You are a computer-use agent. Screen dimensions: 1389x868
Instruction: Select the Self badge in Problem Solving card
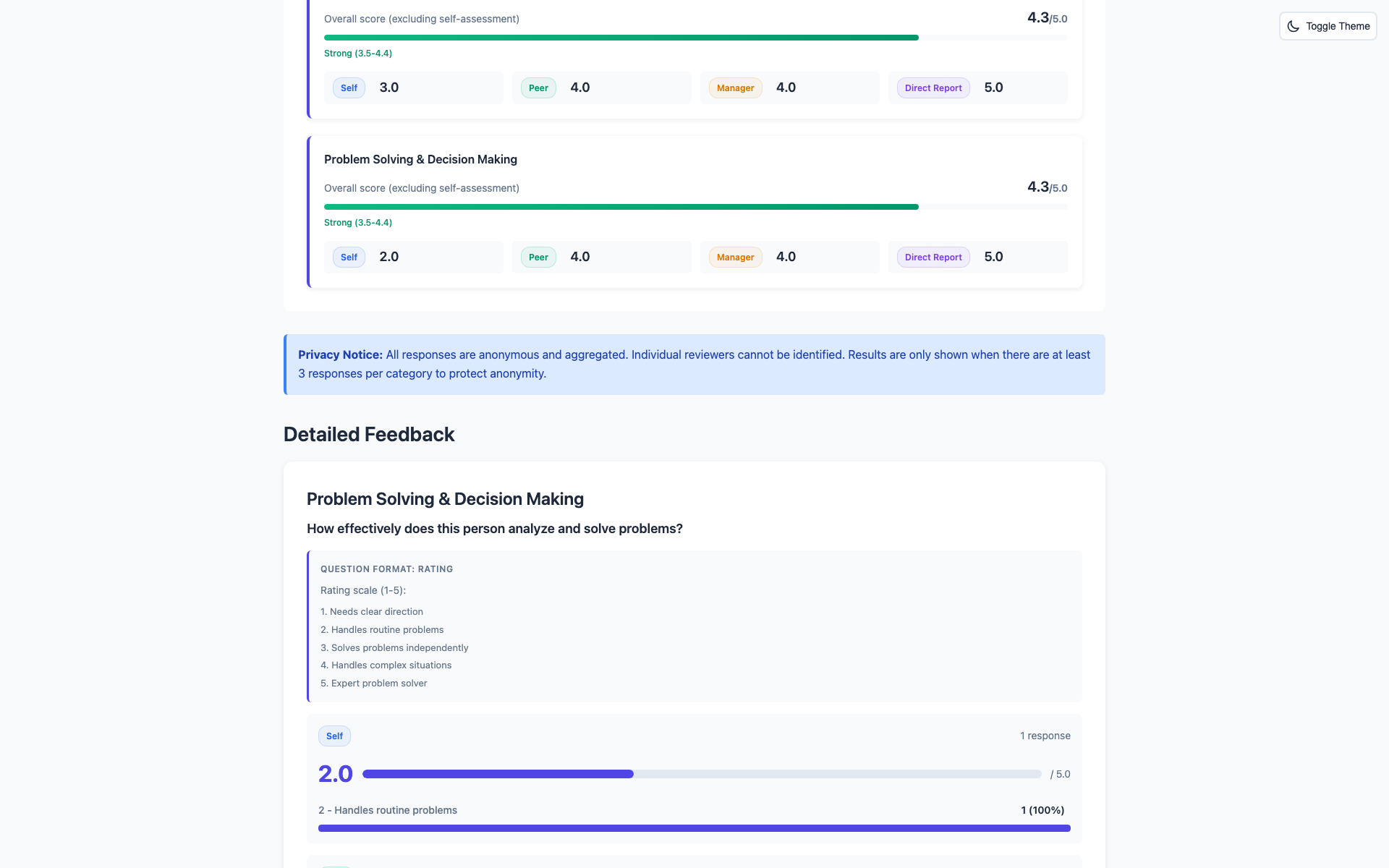pos(348,257)
